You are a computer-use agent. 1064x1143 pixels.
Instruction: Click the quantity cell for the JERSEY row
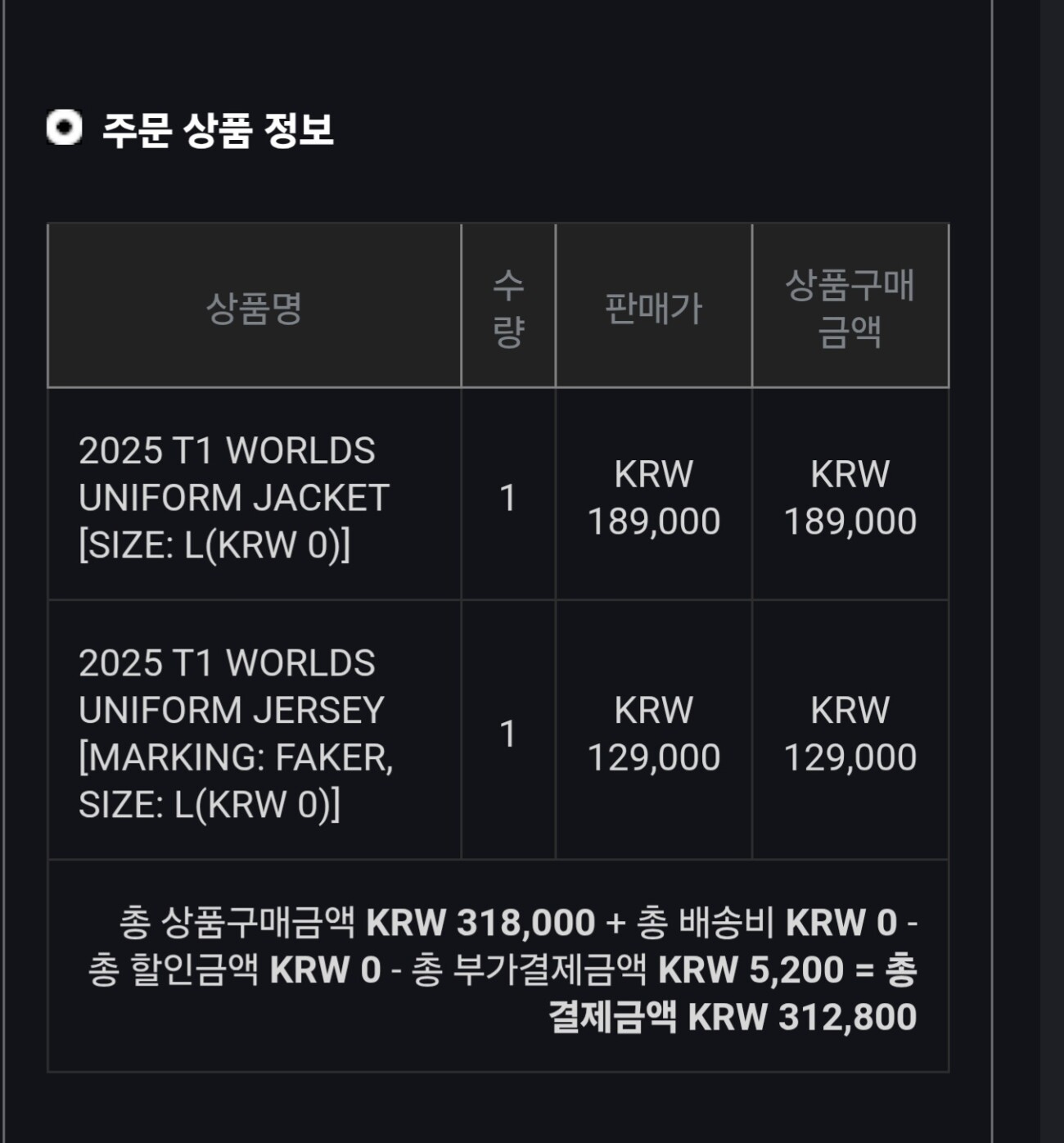pos(508,734)
